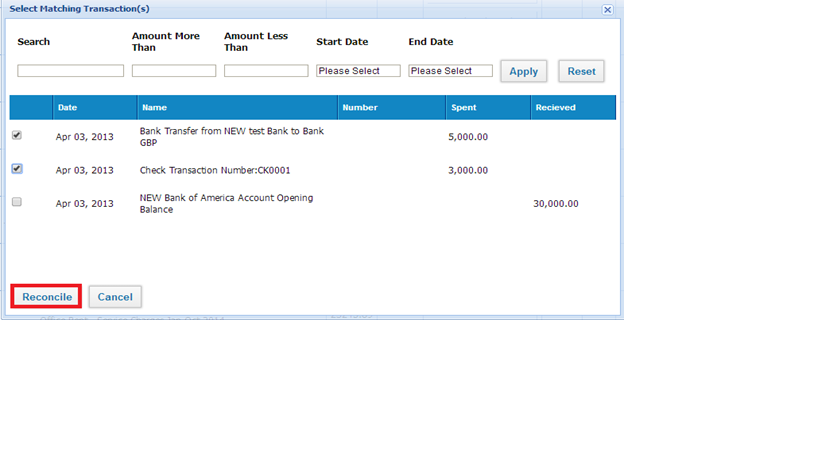Reset the filter fields
Image resolution: width=819 pixels, height=460 pixels.
coord(581,72)
